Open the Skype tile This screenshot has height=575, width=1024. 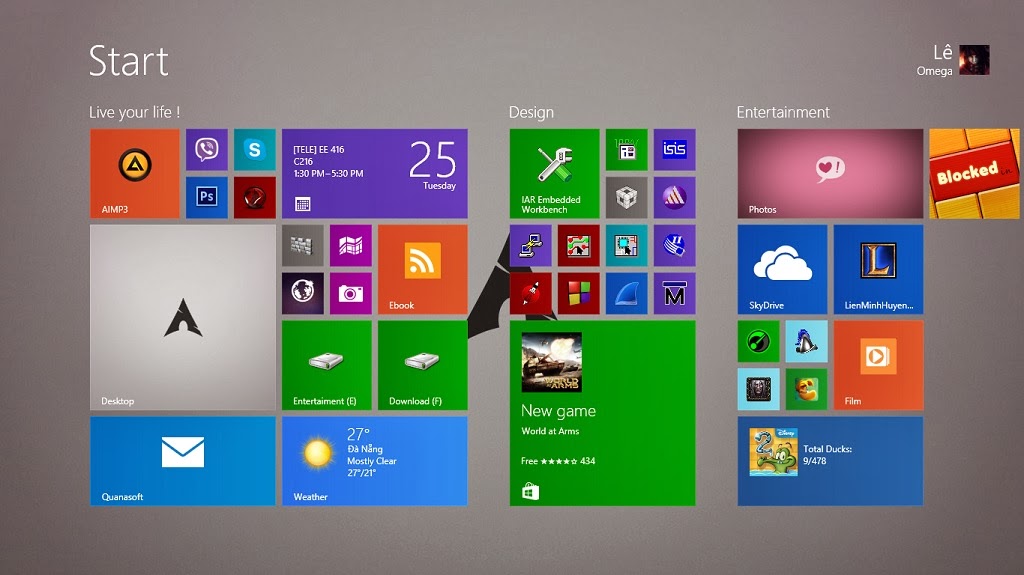tap(255, 150)
